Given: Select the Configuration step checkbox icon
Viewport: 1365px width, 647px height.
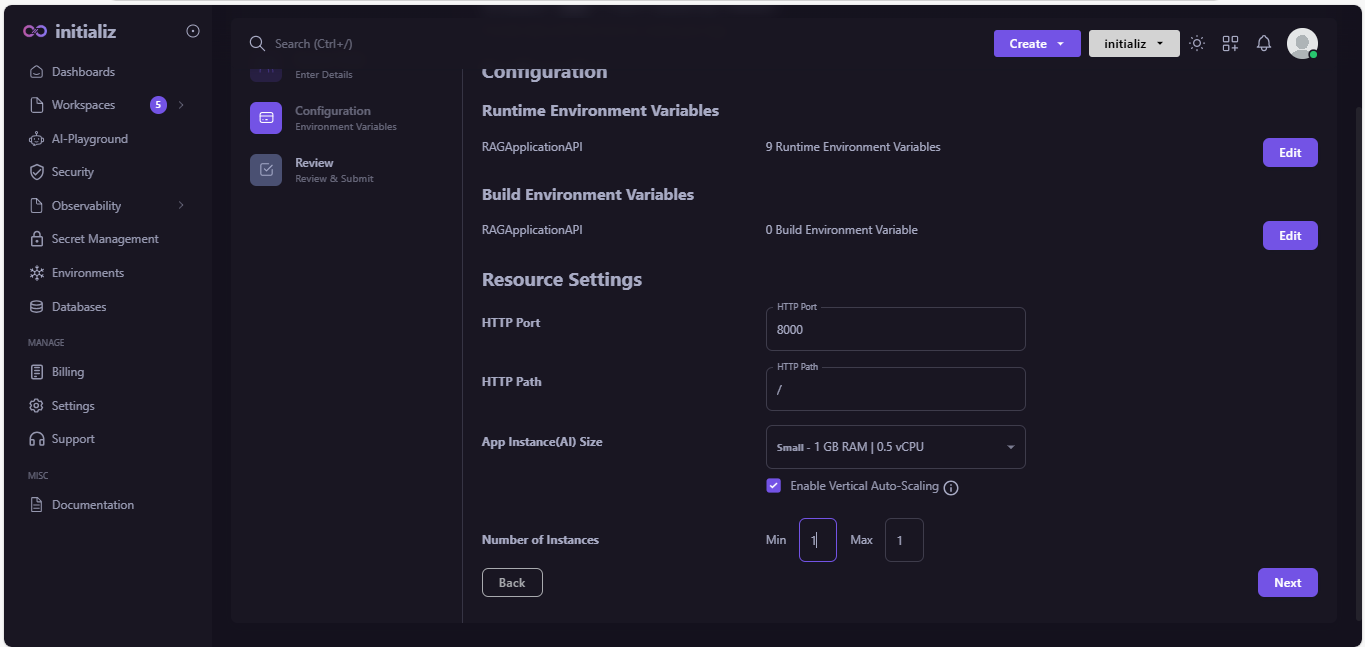Looking at the screenshot, I should 265,117.
